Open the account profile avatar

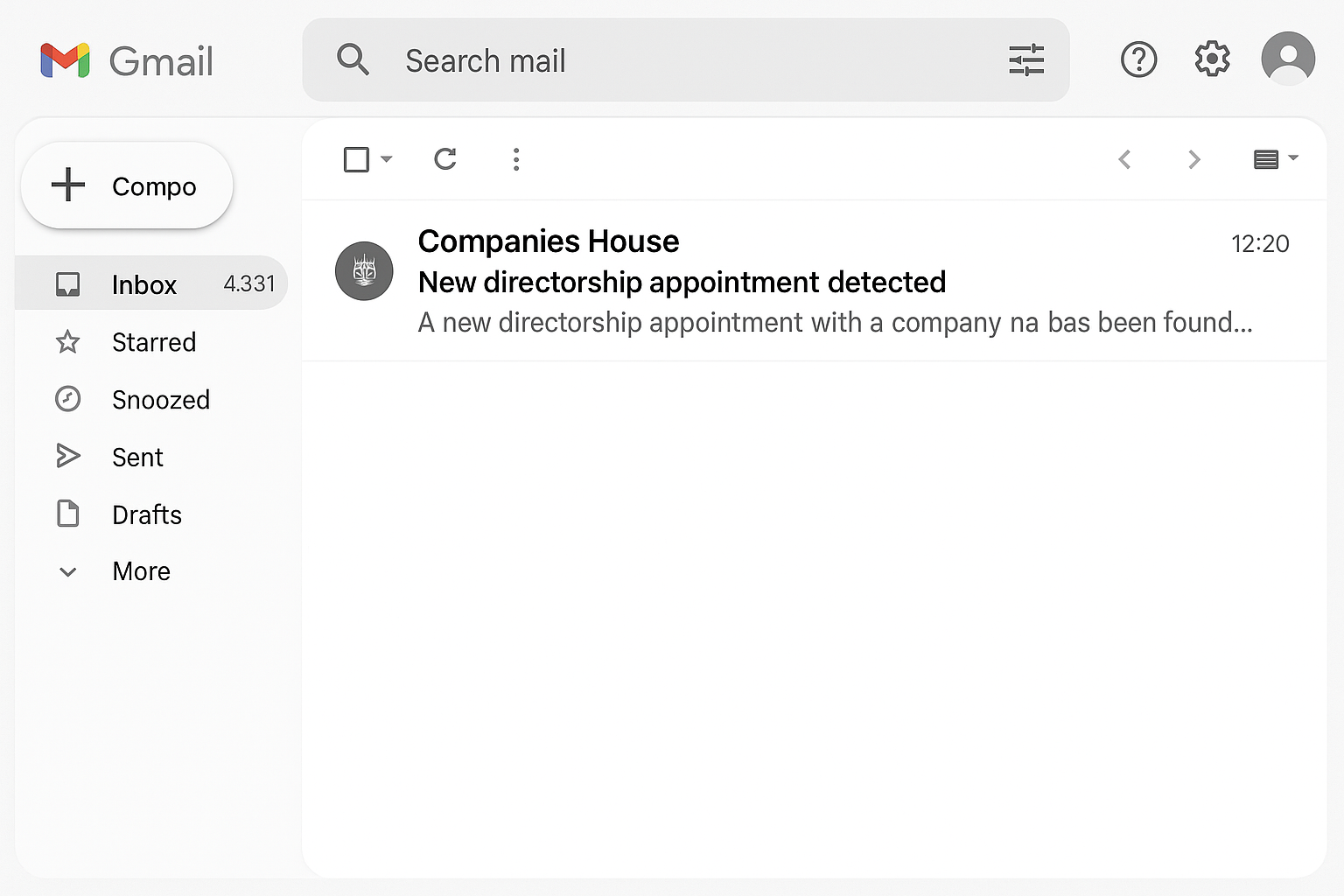pyautogui.click(x=1288, y=59)
